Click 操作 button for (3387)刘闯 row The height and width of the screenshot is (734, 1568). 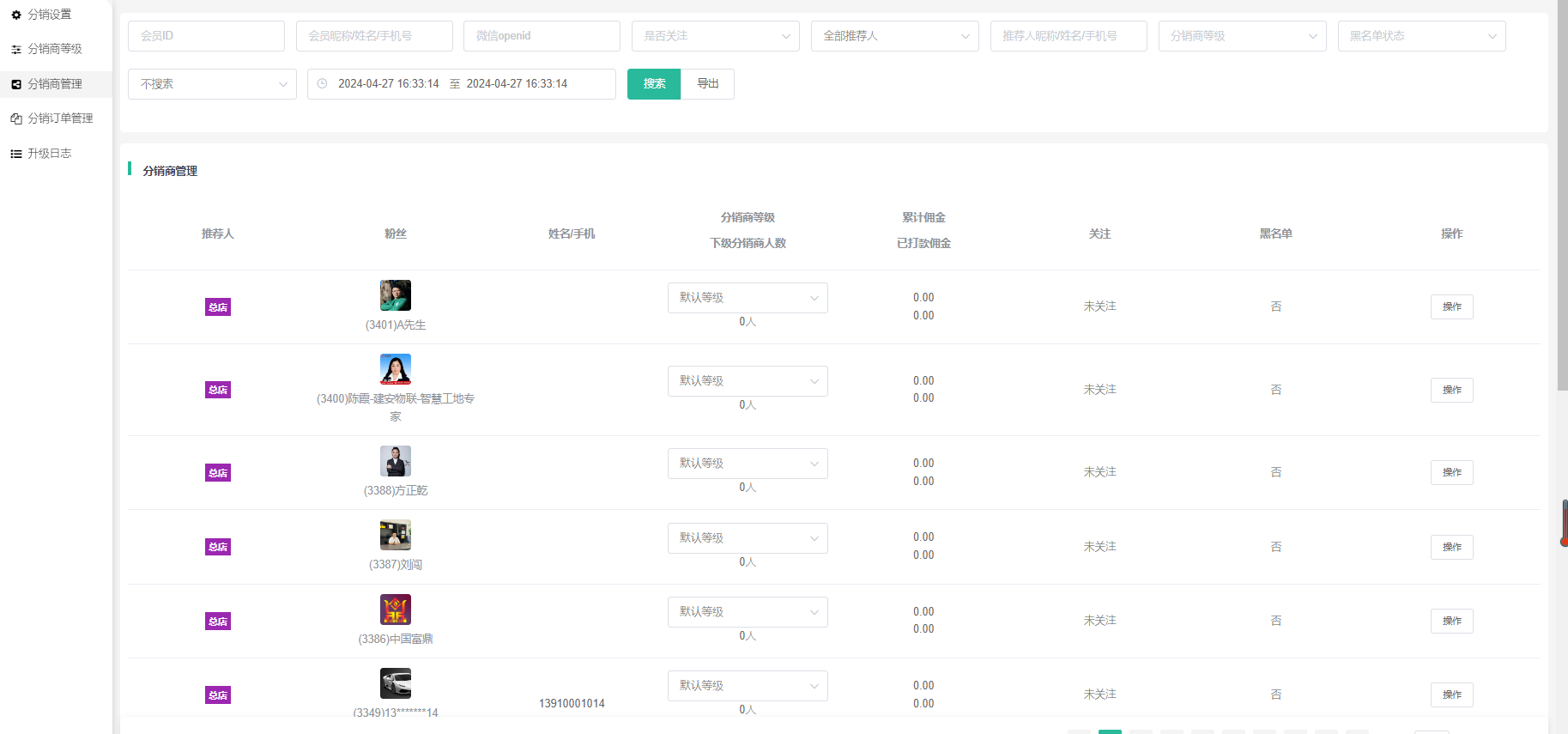[1451, 547]
